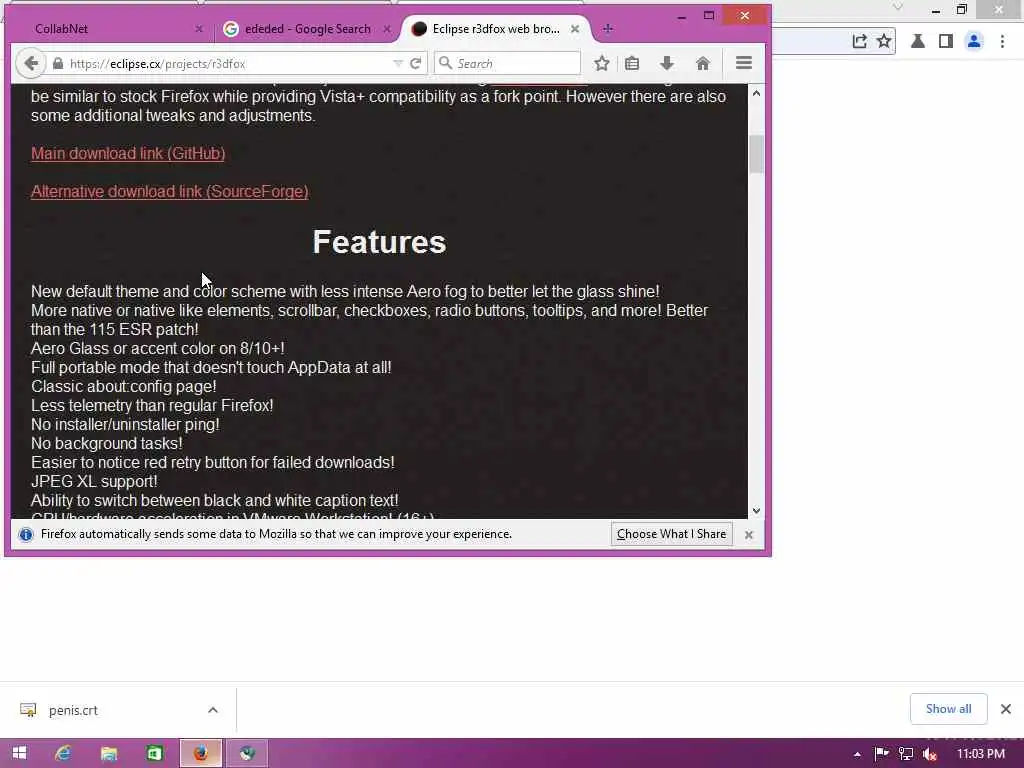Click Chrome share page icon
This screenshot has width=1024, height=768.
coord(859,41)
